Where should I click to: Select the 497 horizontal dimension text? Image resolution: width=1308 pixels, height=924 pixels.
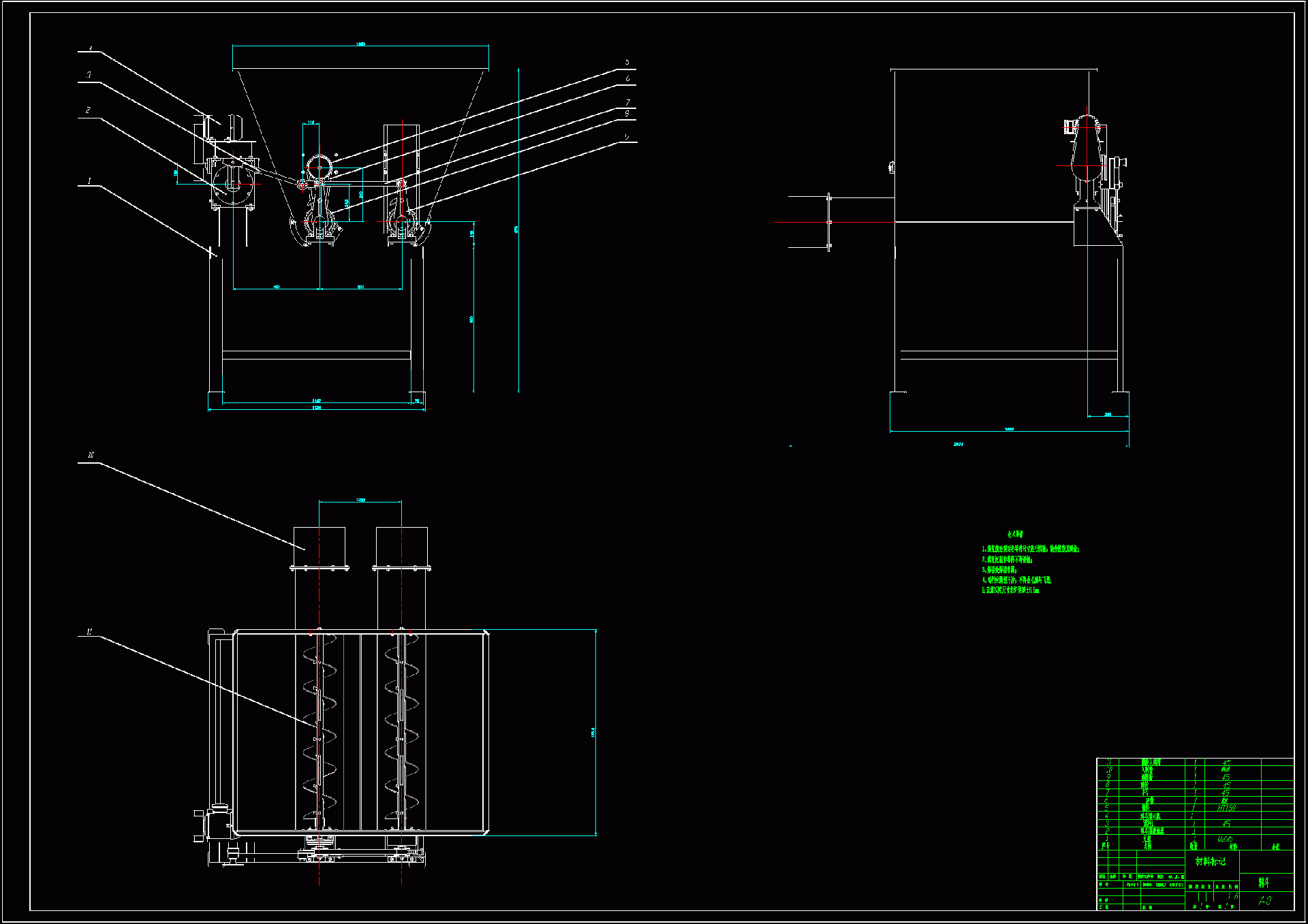click(277, 287)
